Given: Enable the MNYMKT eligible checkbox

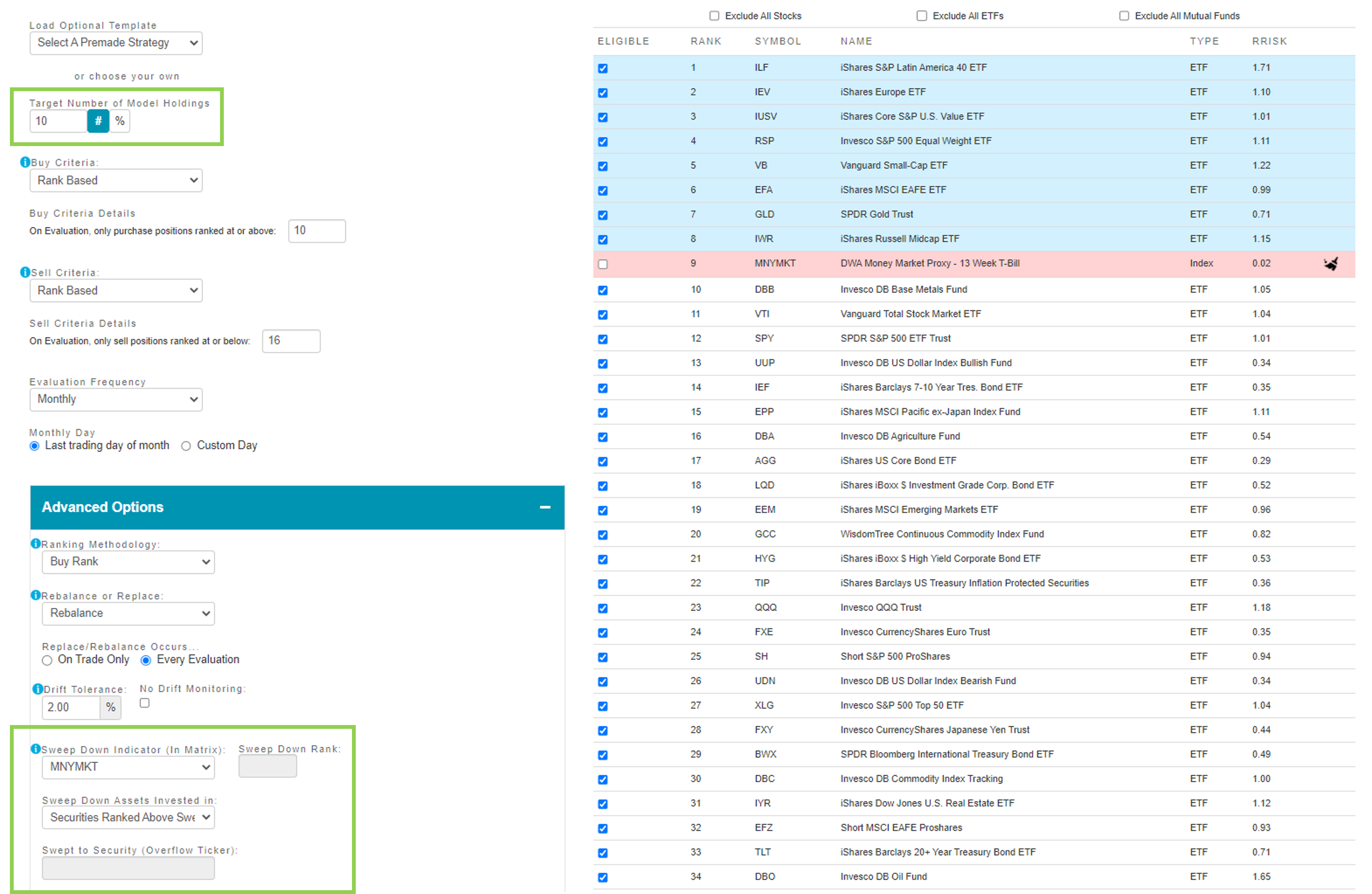Looking at the screenshot, I should 603,264.
